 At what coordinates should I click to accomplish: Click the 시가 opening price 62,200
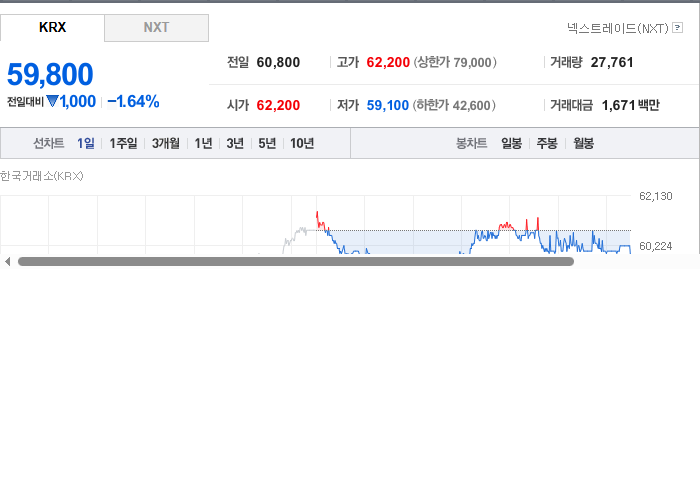tap(278, 105)
